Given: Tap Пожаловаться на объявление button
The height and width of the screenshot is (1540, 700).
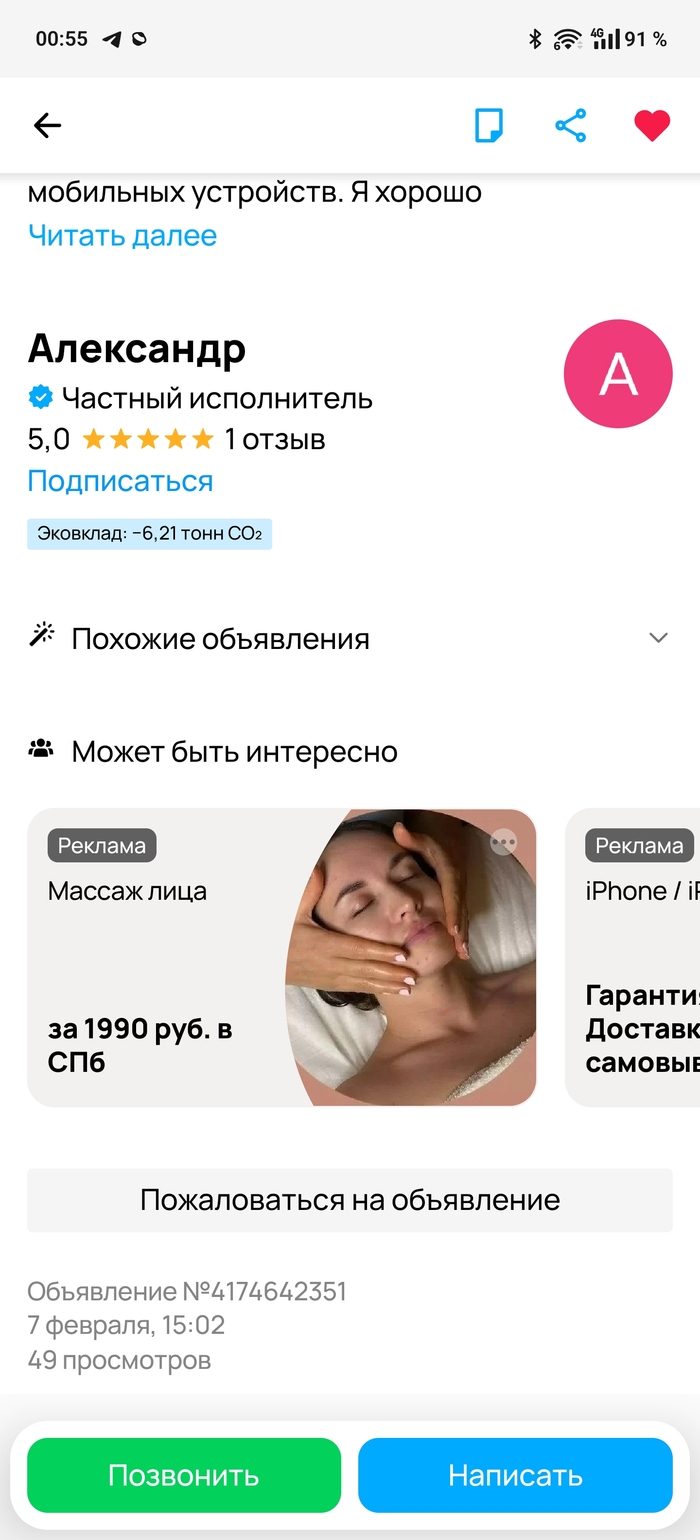Looking at the screenshot, I should click(x=350, y=1200).
